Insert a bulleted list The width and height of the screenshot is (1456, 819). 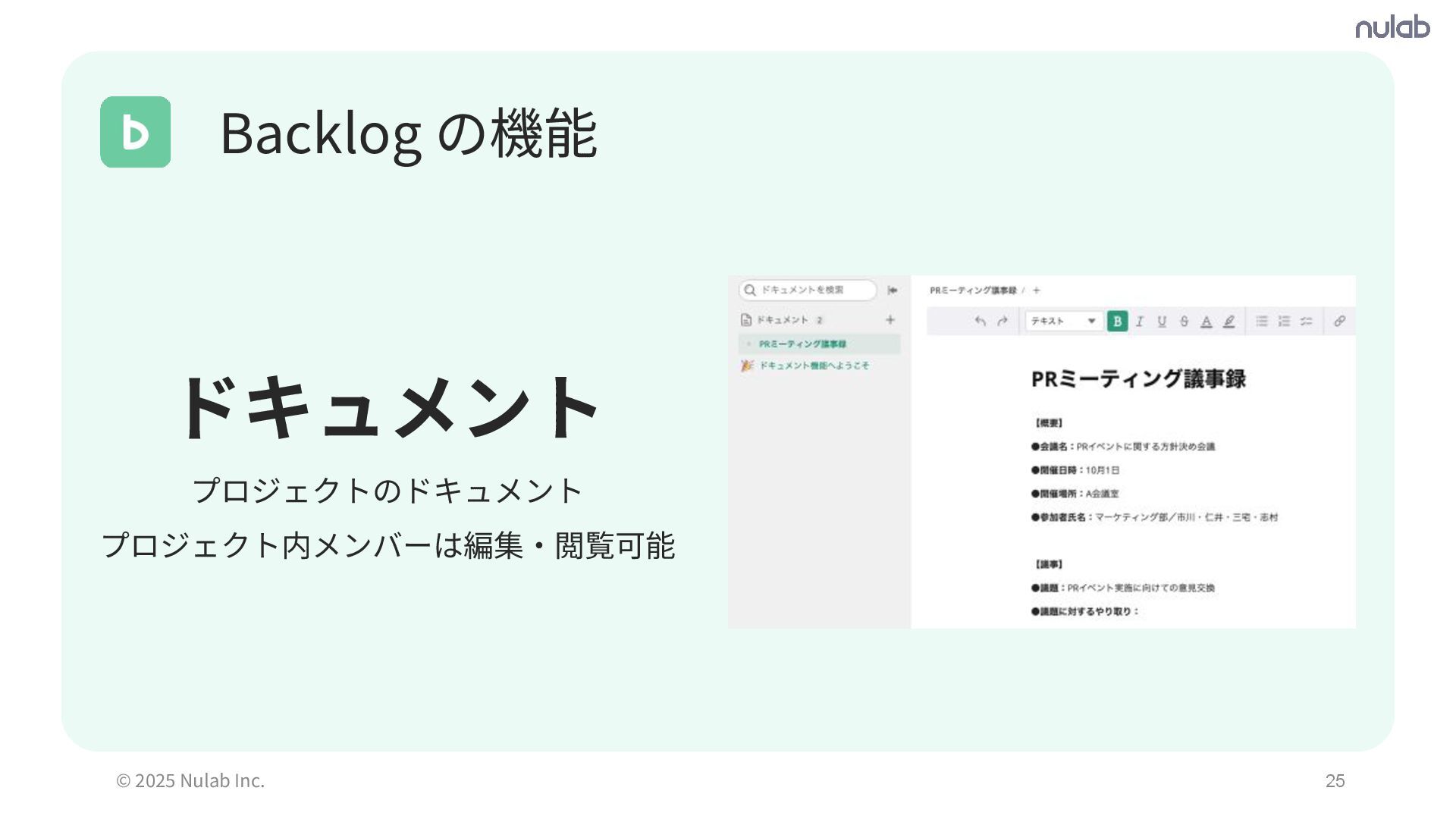(x=1261, y=321)
